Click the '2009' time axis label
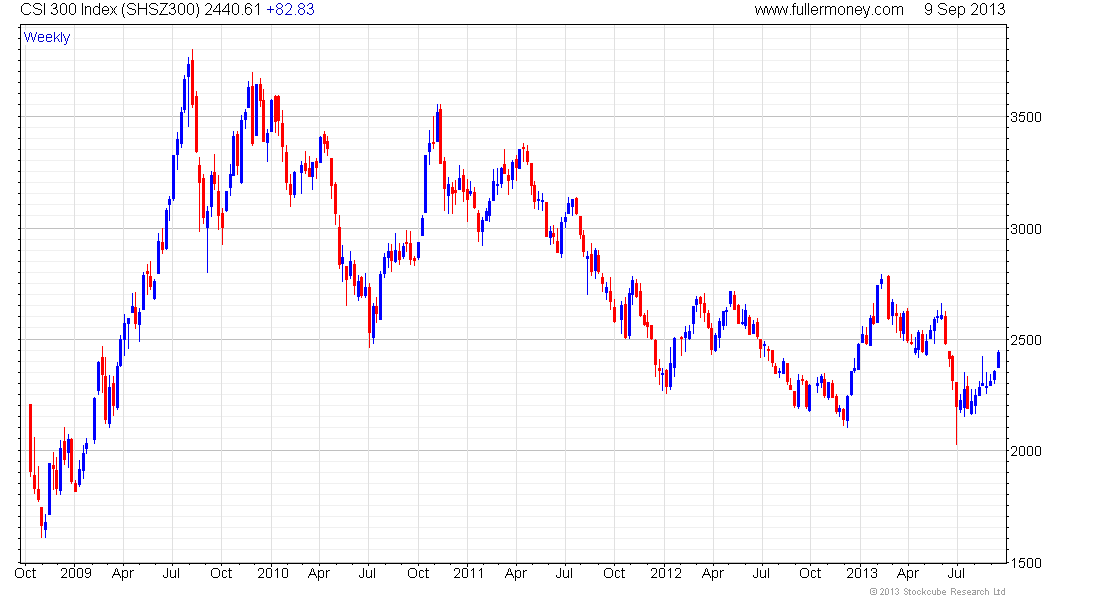 (76, 573)
